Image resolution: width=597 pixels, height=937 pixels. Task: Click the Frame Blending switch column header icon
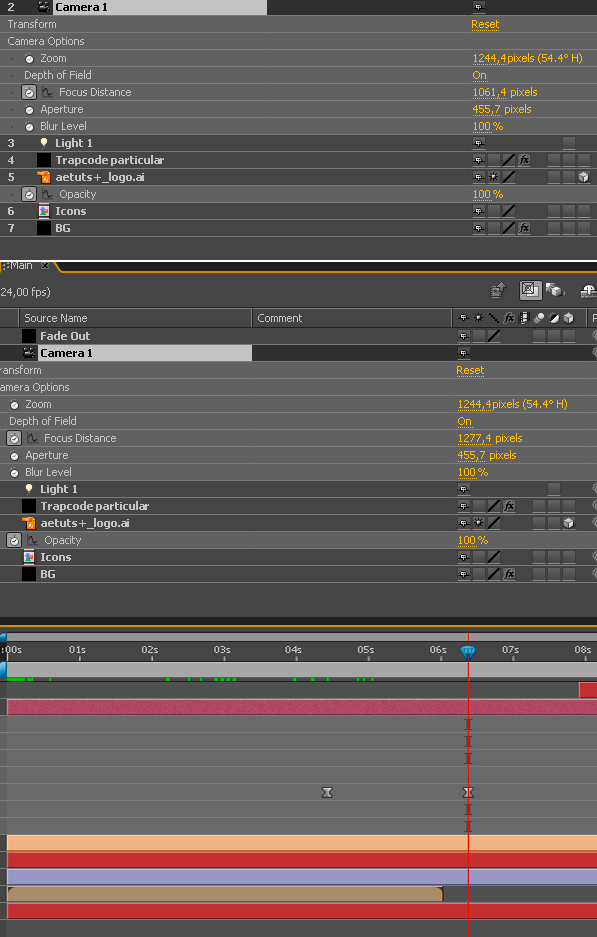524,318
